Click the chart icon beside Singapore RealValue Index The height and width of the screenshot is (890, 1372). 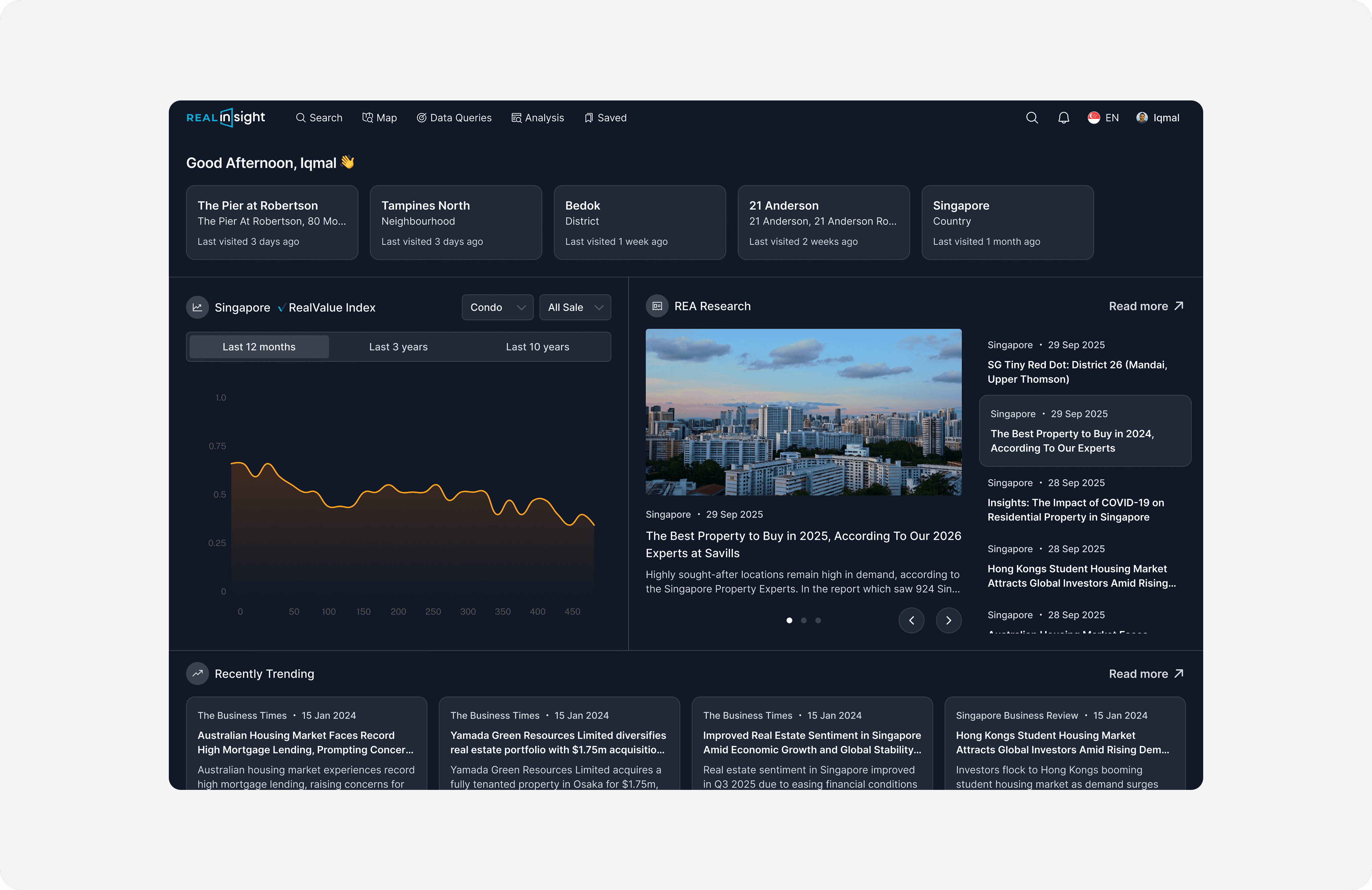(197, 307)
